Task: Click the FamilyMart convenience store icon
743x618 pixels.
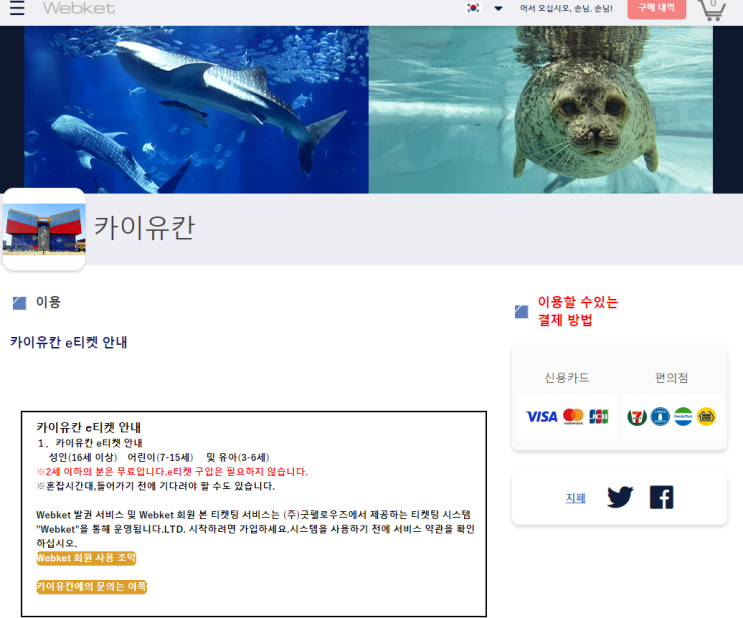Action: (x=683, y=417)
